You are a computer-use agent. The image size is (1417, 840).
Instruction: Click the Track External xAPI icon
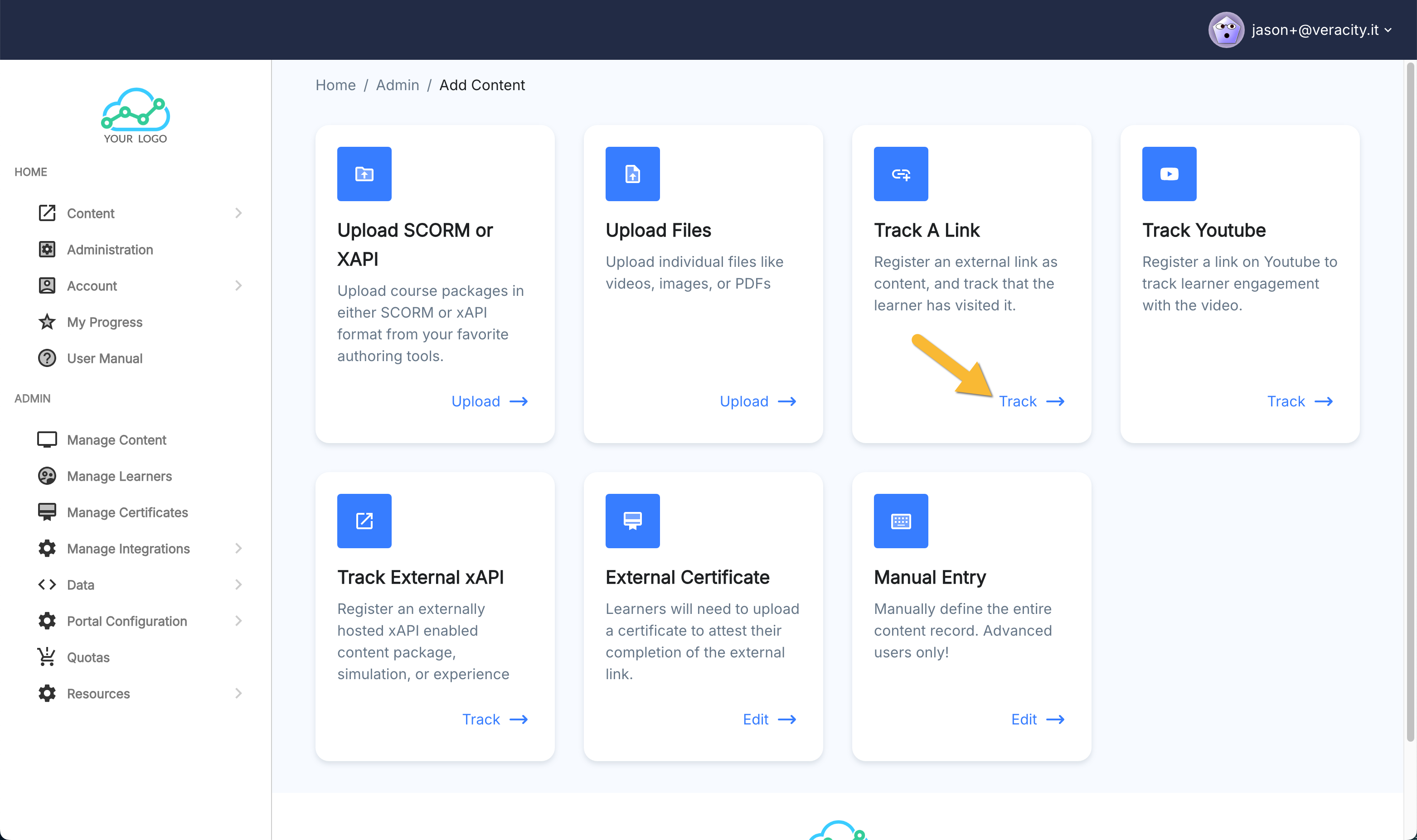click(364, 521)
